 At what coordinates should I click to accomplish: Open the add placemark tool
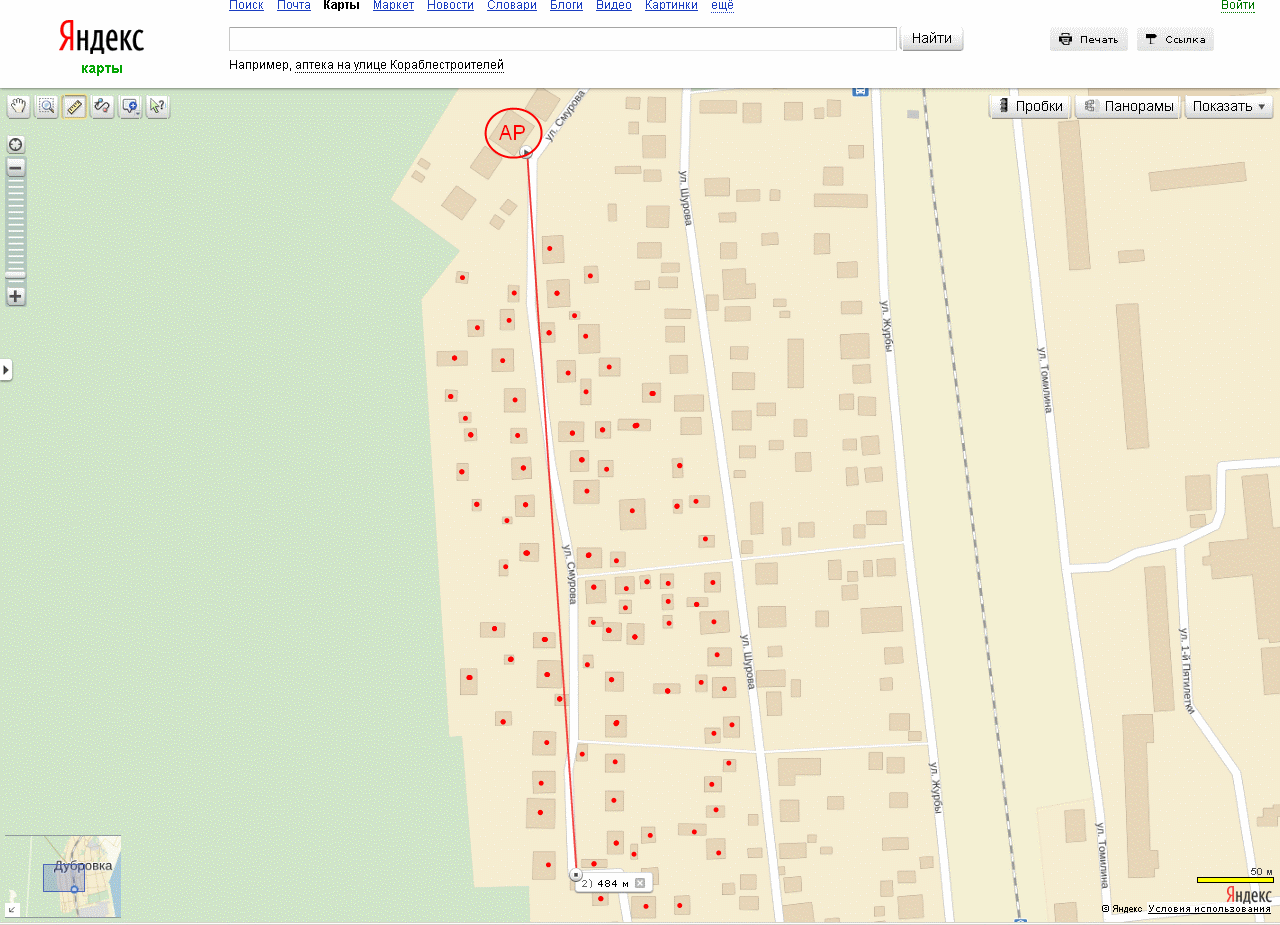pos(130,106)
